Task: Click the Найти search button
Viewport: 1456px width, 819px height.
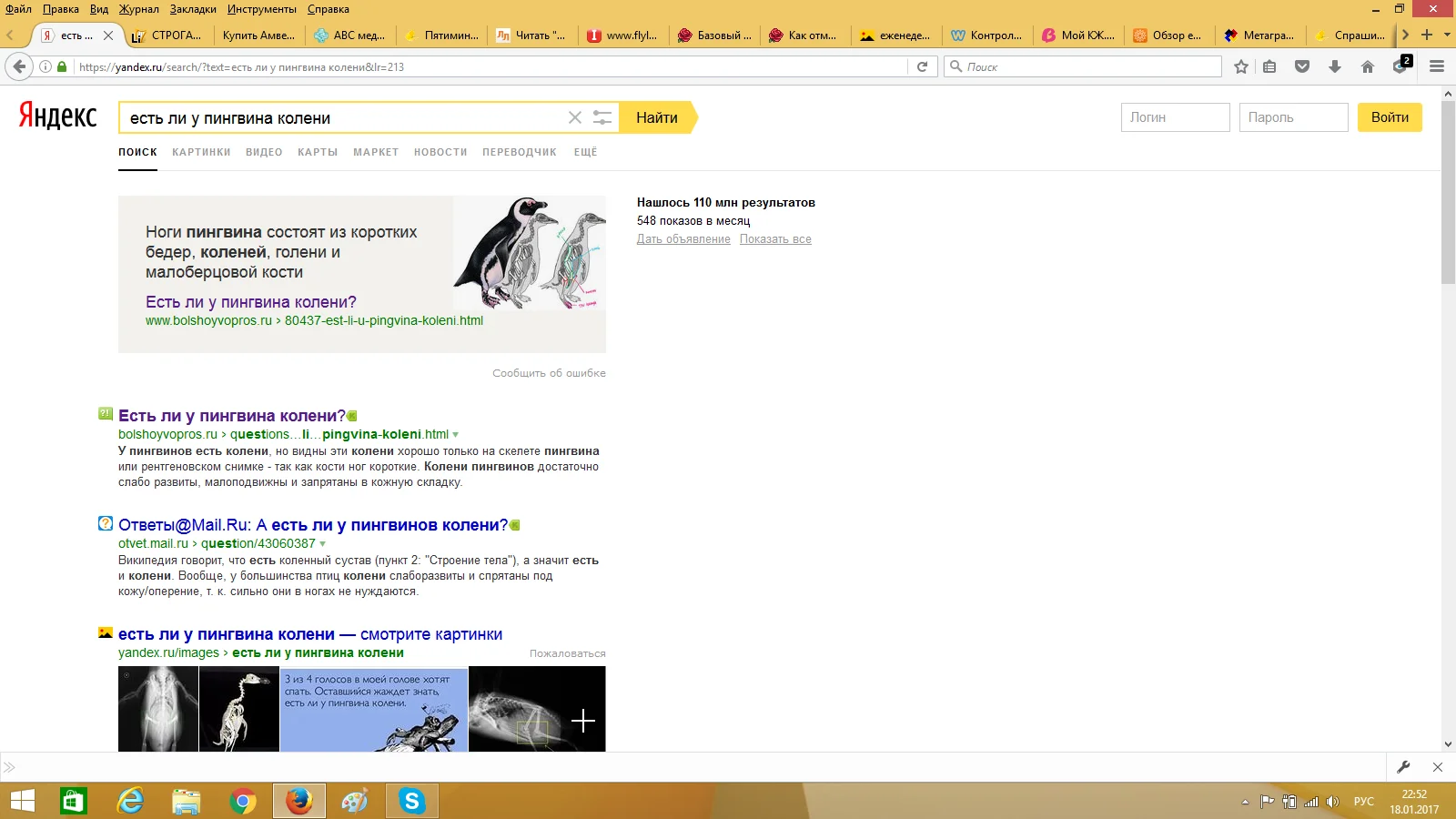Action: tap(657, 117)
